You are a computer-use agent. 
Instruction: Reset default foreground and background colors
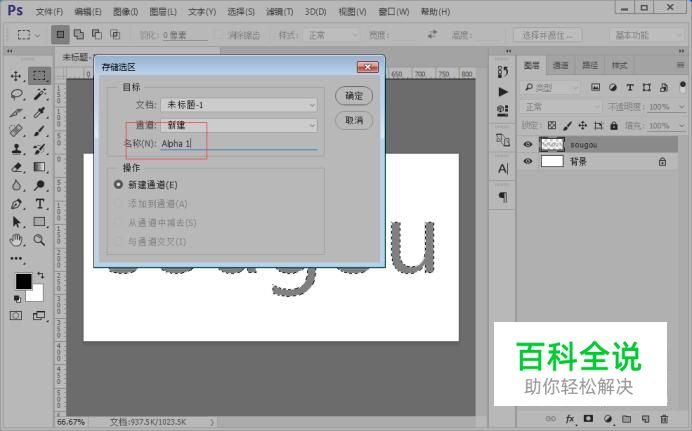pos(17,299)
